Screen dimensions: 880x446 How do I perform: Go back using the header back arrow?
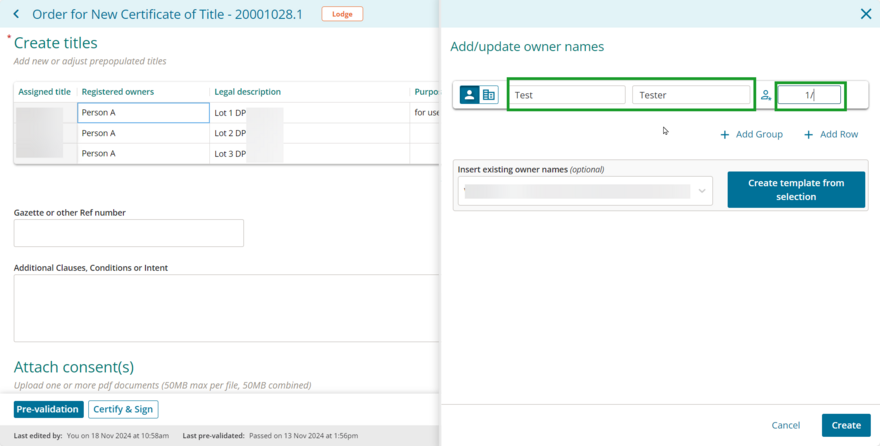coord(16,14)
